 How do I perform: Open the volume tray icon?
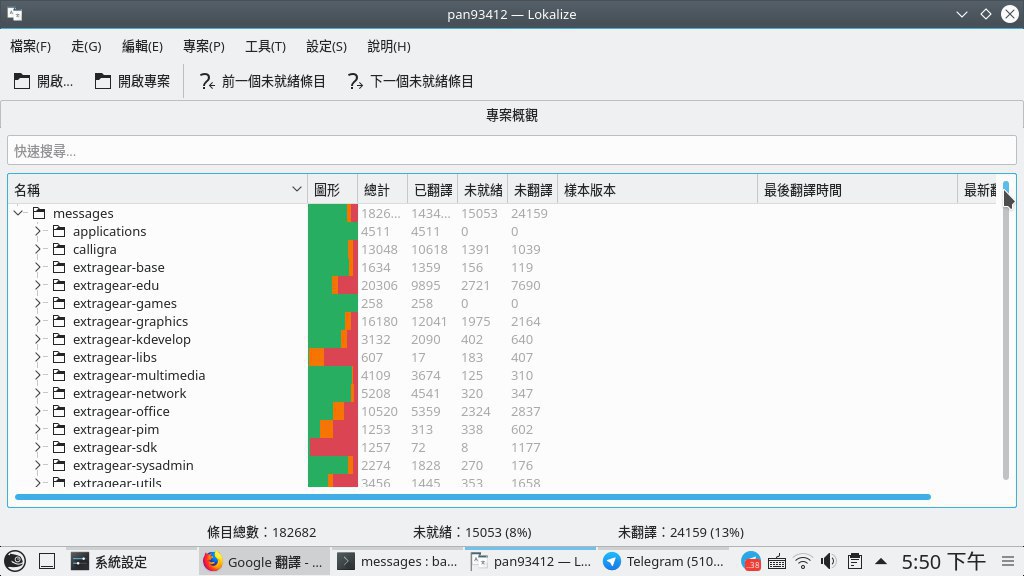tap(828, 561)
